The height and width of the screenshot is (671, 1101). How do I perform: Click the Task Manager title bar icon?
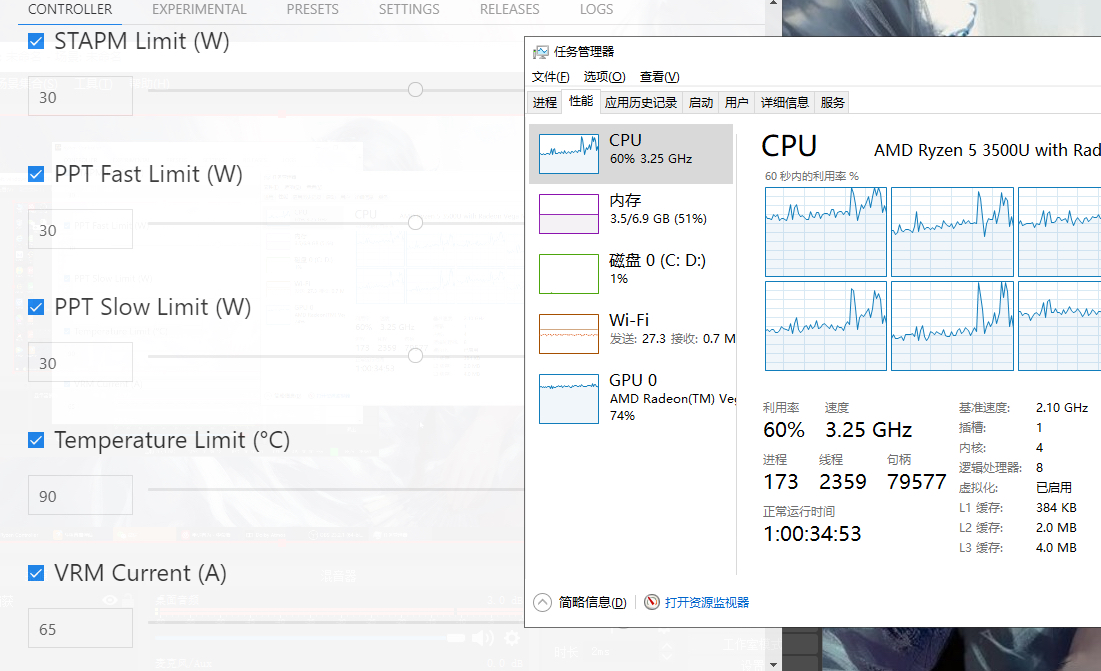point(541,52)
